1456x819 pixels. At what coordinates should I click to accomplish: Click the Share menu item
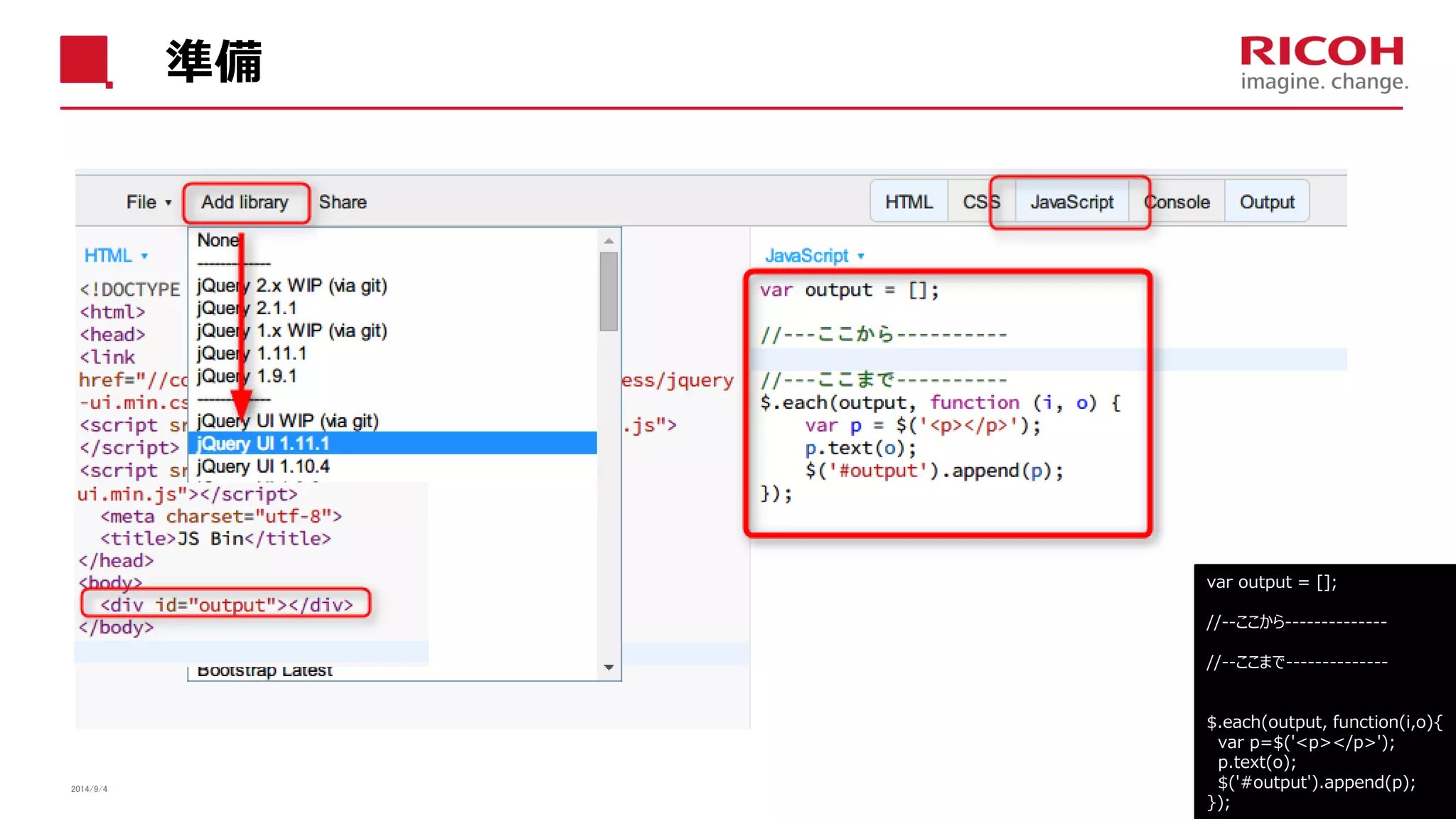pos(343,203)
